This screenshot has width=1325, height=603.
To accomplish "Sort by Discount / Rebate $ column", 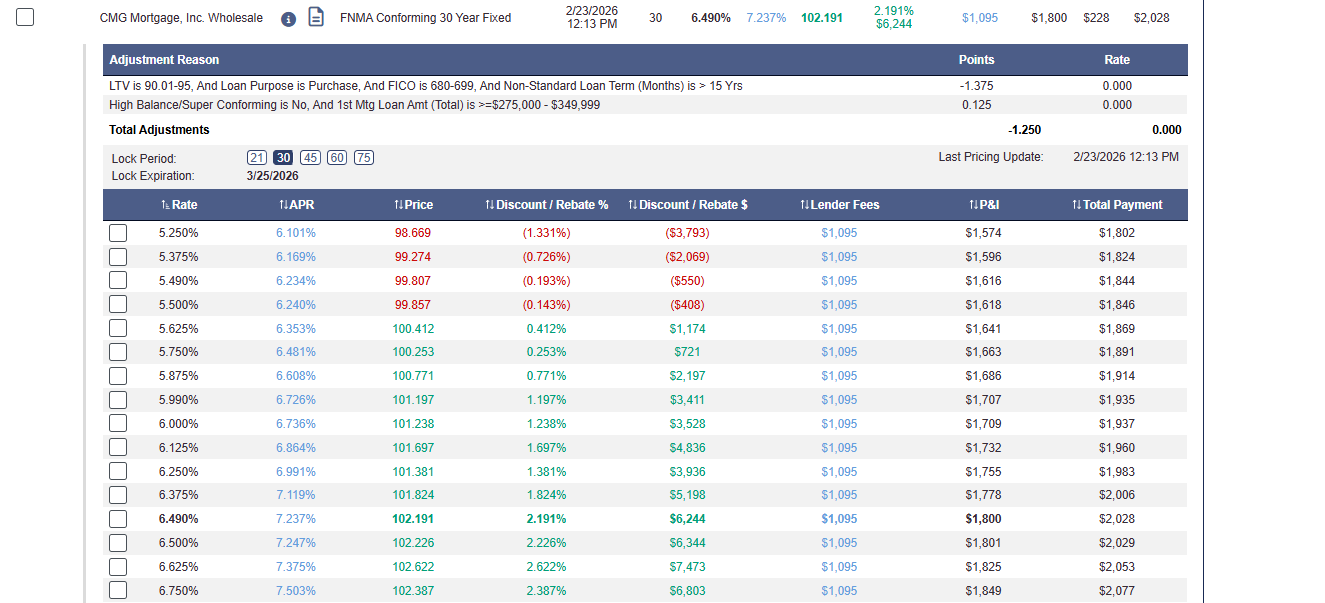I will click(x=688, y=205).
